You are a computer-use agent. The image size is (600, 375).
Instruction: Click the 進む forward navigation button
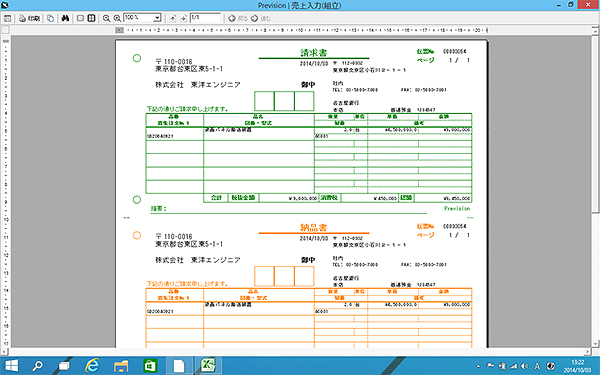point(261,18)
